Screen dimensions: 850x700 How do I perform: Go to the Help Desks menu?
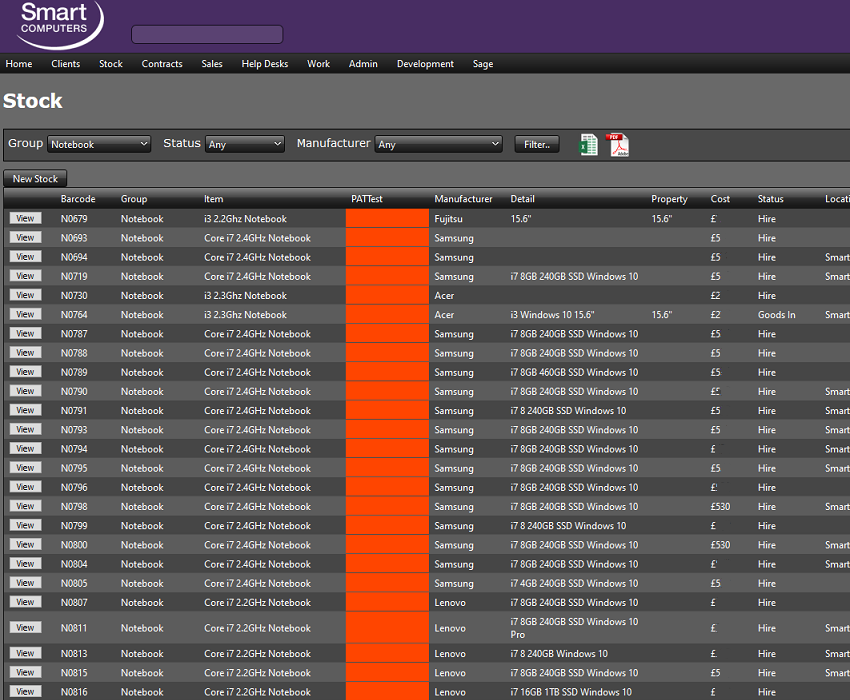265,64
